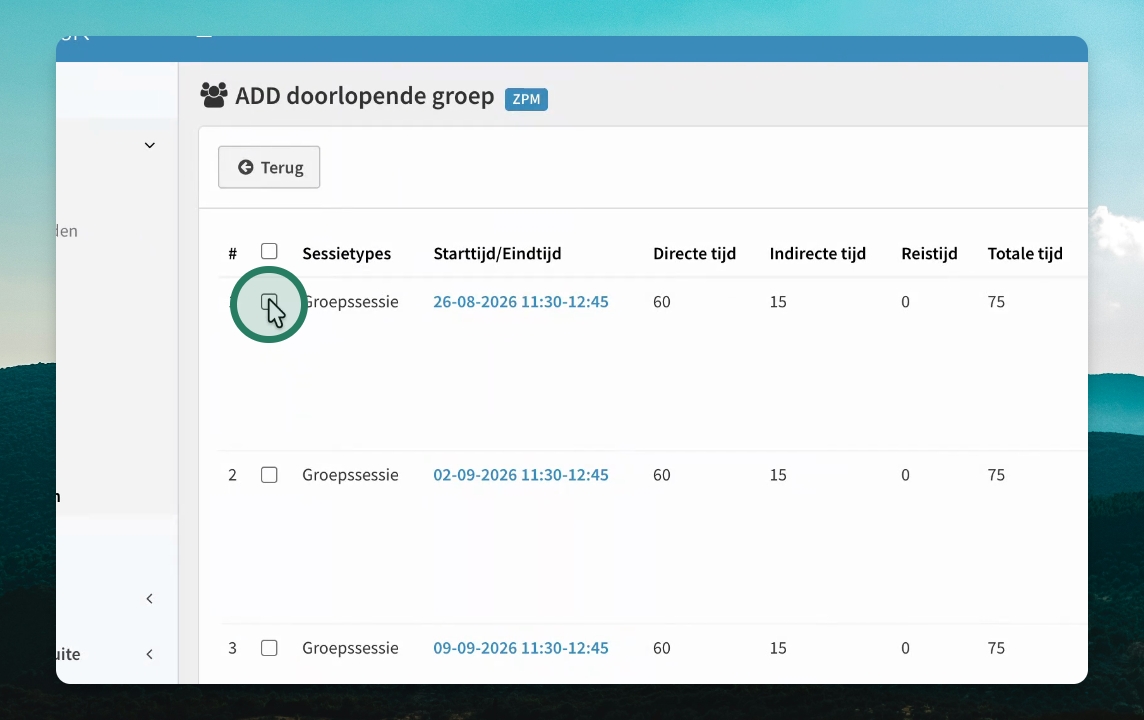The height and width of the screenshot is (720, 1144).
Task: Open session 02-09-2026 11:30-12:45 link
Action: tap(521, 475)
